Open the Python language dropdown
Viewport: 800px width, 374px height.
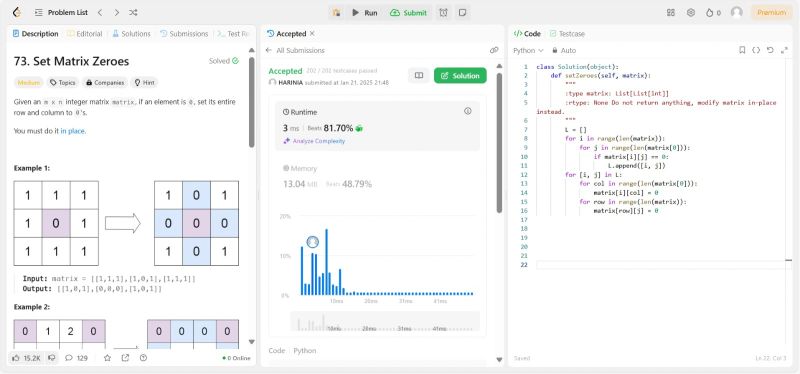point(528,51)
